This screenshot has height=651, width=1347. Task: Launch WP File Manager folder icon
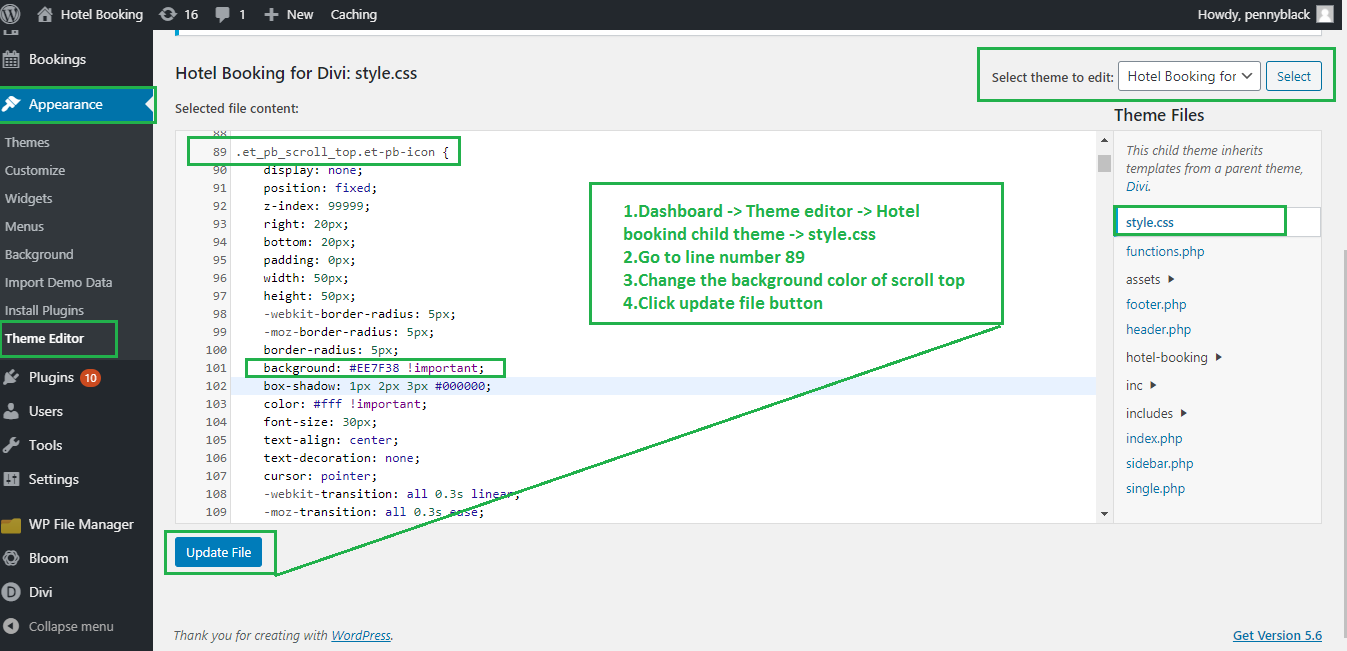point(12,524)
